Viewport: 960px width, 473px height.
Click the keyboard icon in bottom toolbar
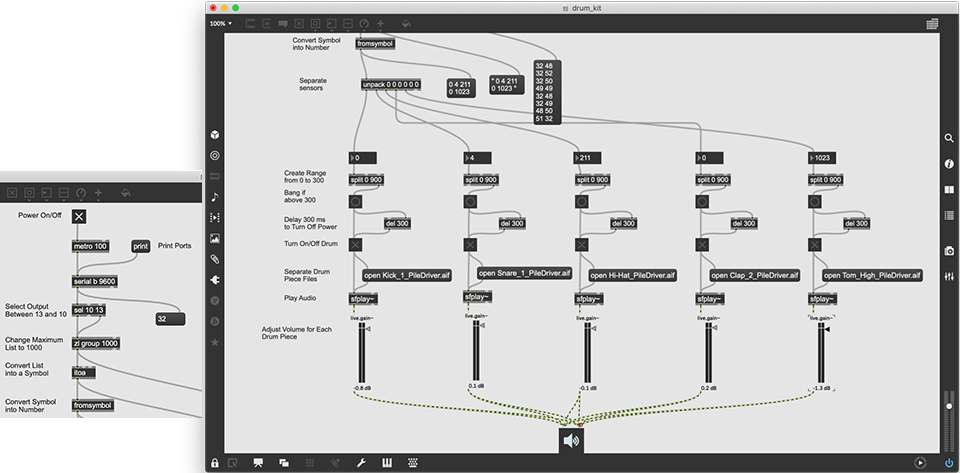point(413,463)
